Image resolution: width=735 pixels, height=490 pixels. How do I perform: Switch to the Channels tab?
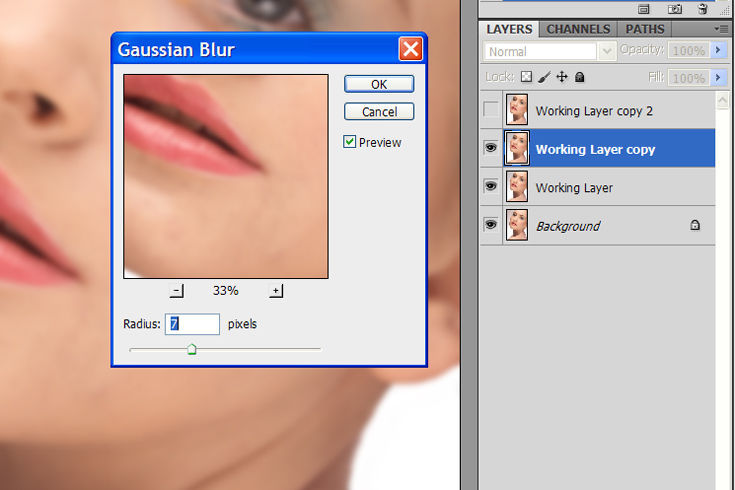click(578, 29)
